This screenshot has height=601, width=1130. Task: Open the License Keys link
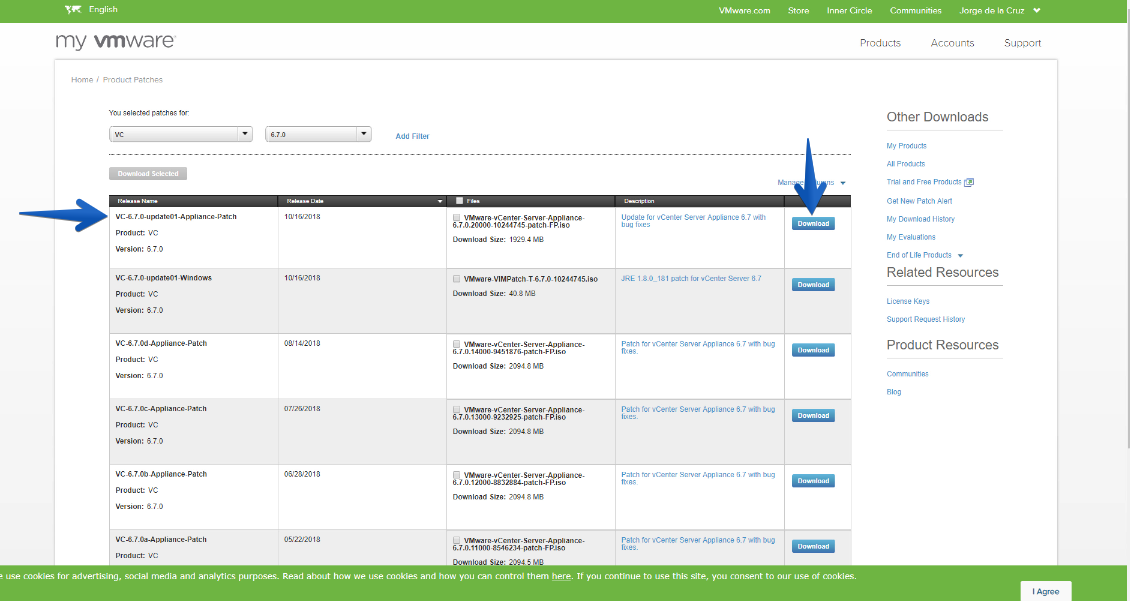[907, 301]
